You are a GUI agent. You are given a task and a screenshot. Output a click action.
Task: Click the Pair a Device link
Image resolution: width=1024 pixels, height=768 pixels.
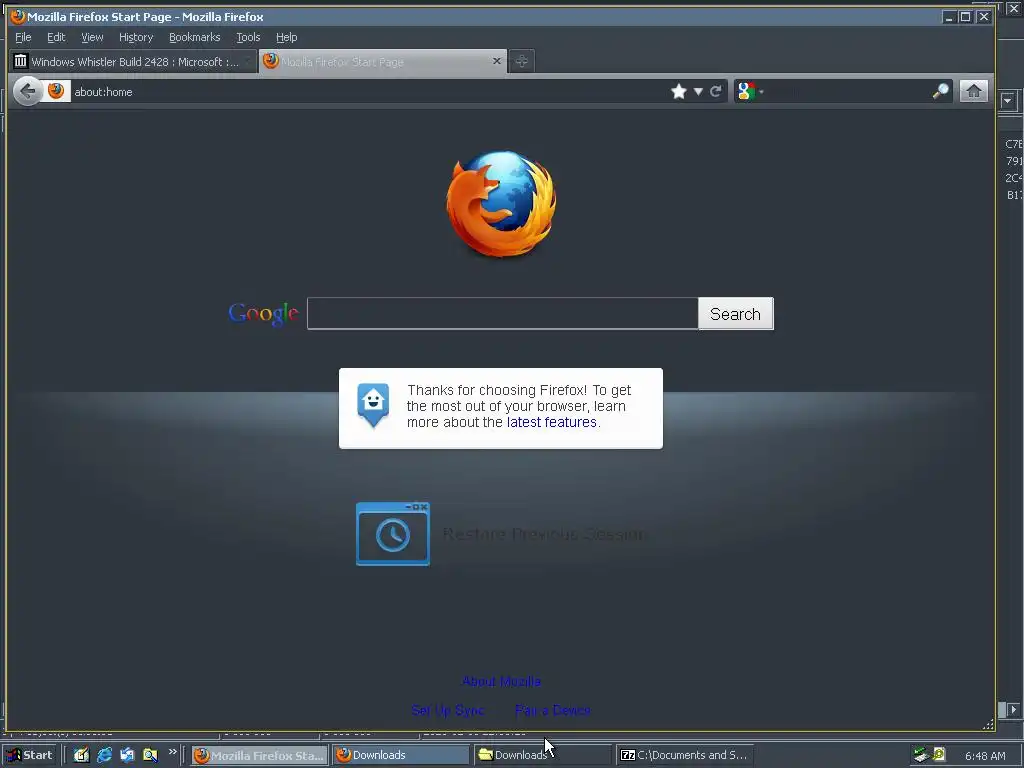click(x=552, y=710)
